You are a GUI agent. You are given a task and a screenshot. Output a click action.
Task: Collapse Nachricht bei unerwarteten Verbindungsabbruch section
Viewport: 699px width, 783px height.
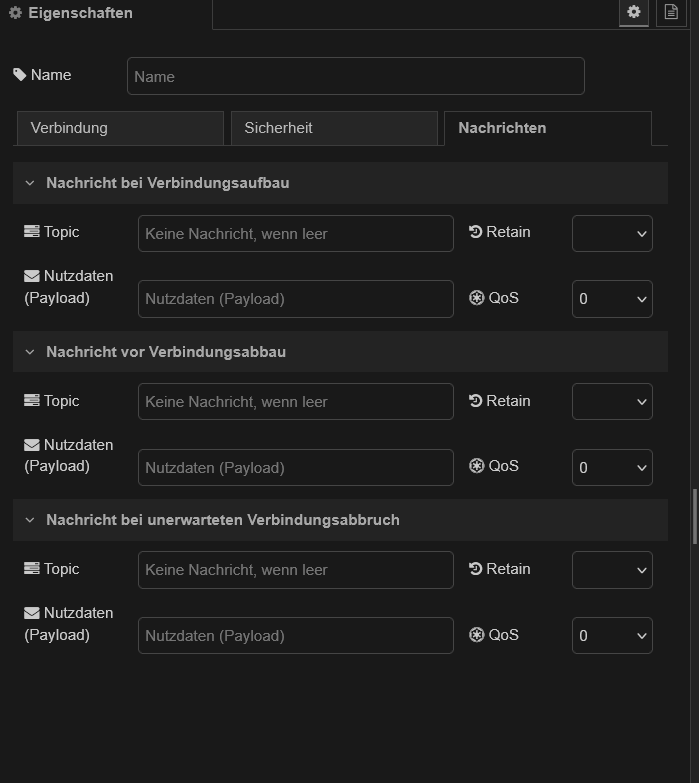pyautogui.click(x=29, y=520)
